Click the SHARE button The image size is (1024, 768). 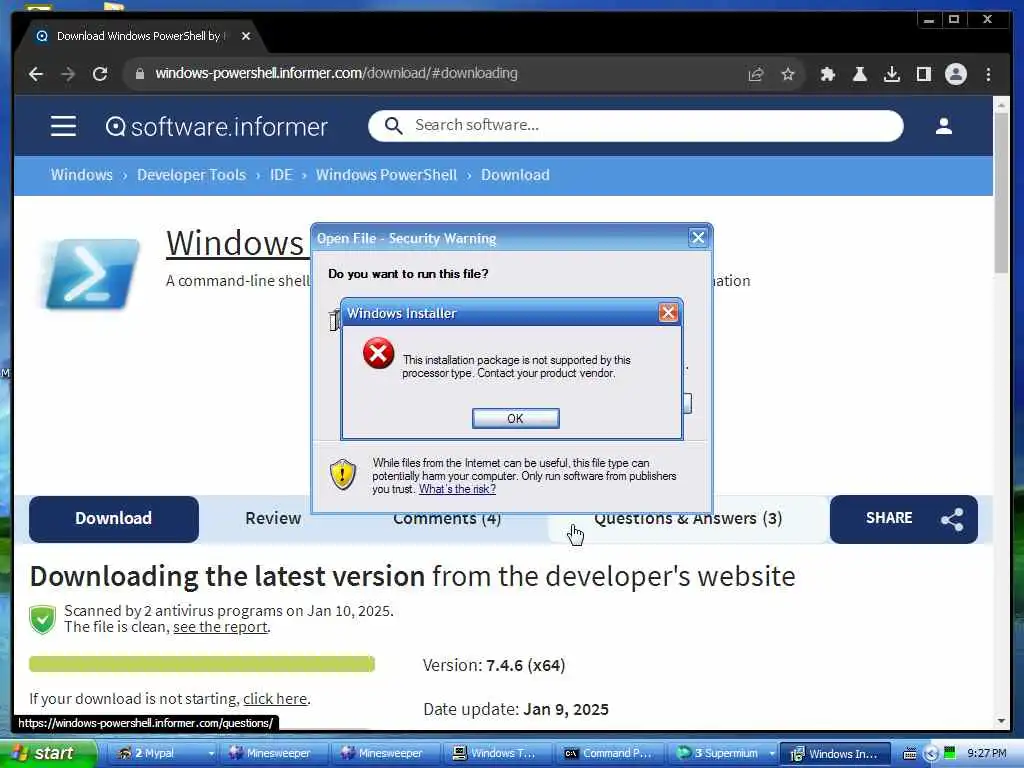click(x=903, y=519)
